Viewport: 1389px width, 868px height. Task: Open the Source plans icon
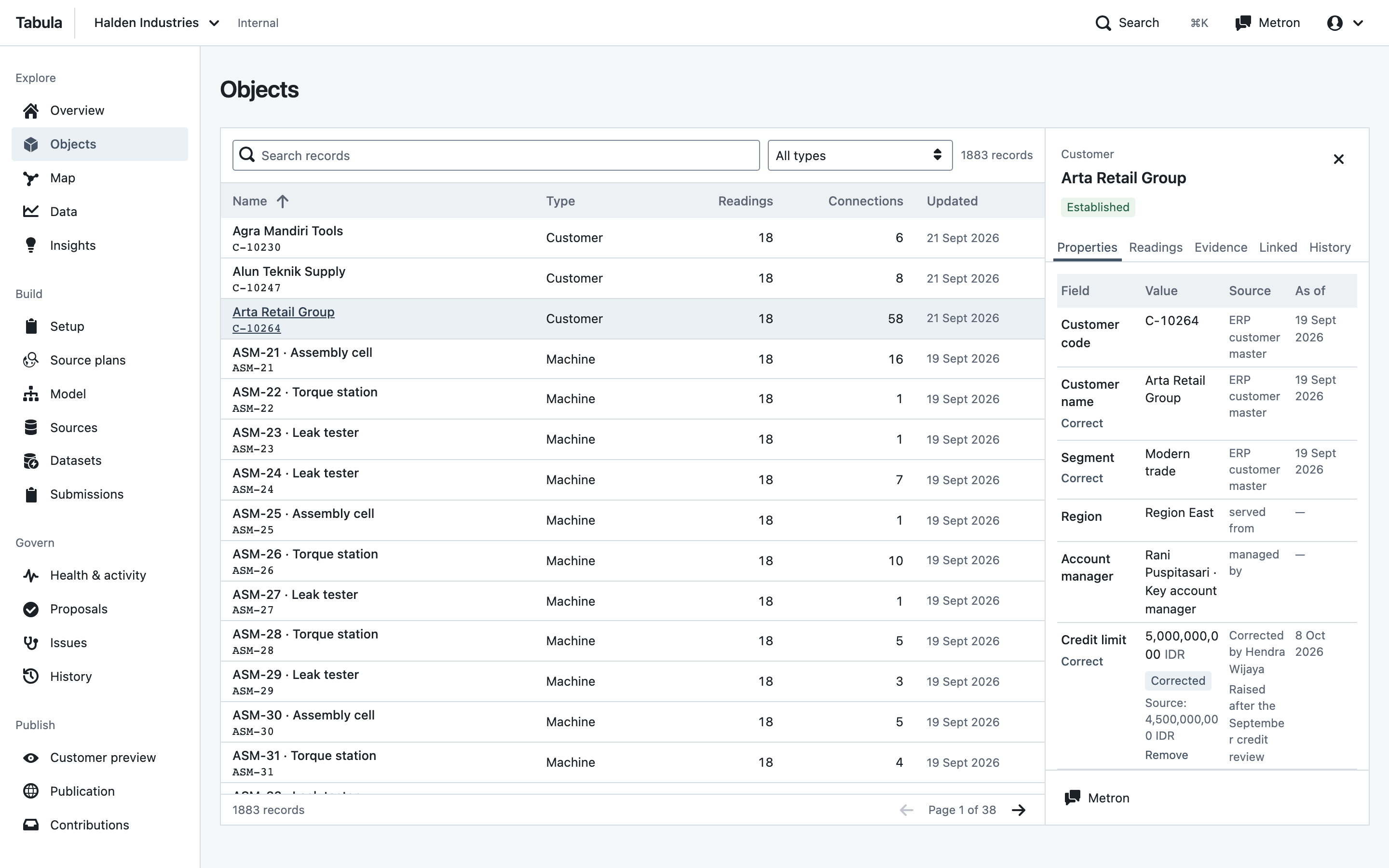31,360
